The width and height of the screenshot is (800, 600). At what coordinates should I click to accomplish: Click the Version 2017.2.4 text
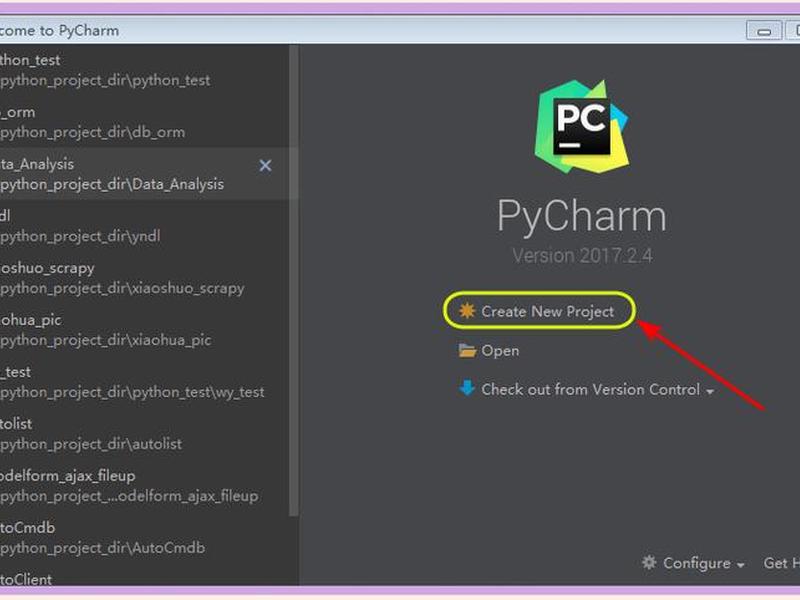tap(582, 256)
